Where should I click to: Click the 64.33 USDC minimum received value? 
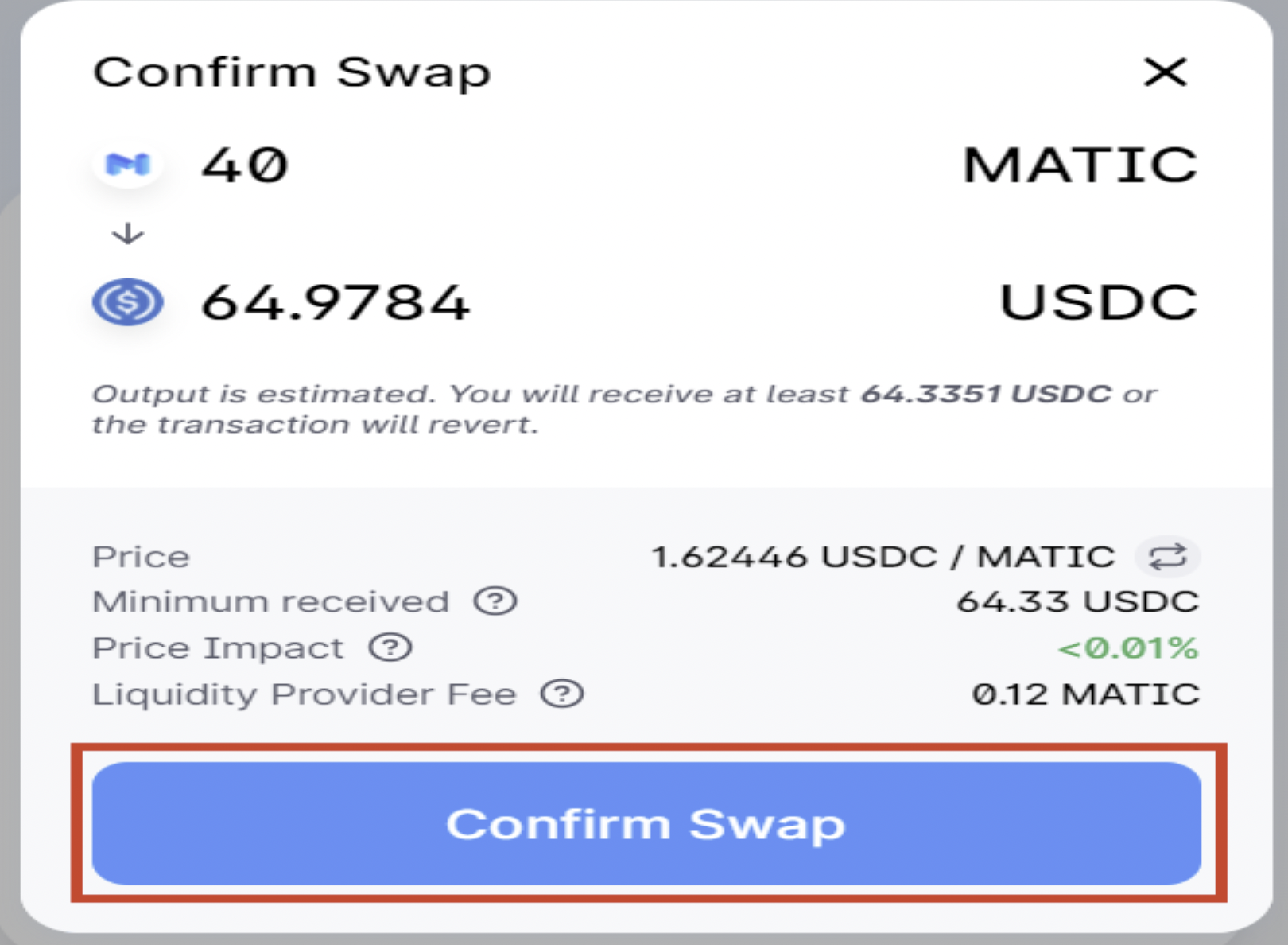point(1078,601)
